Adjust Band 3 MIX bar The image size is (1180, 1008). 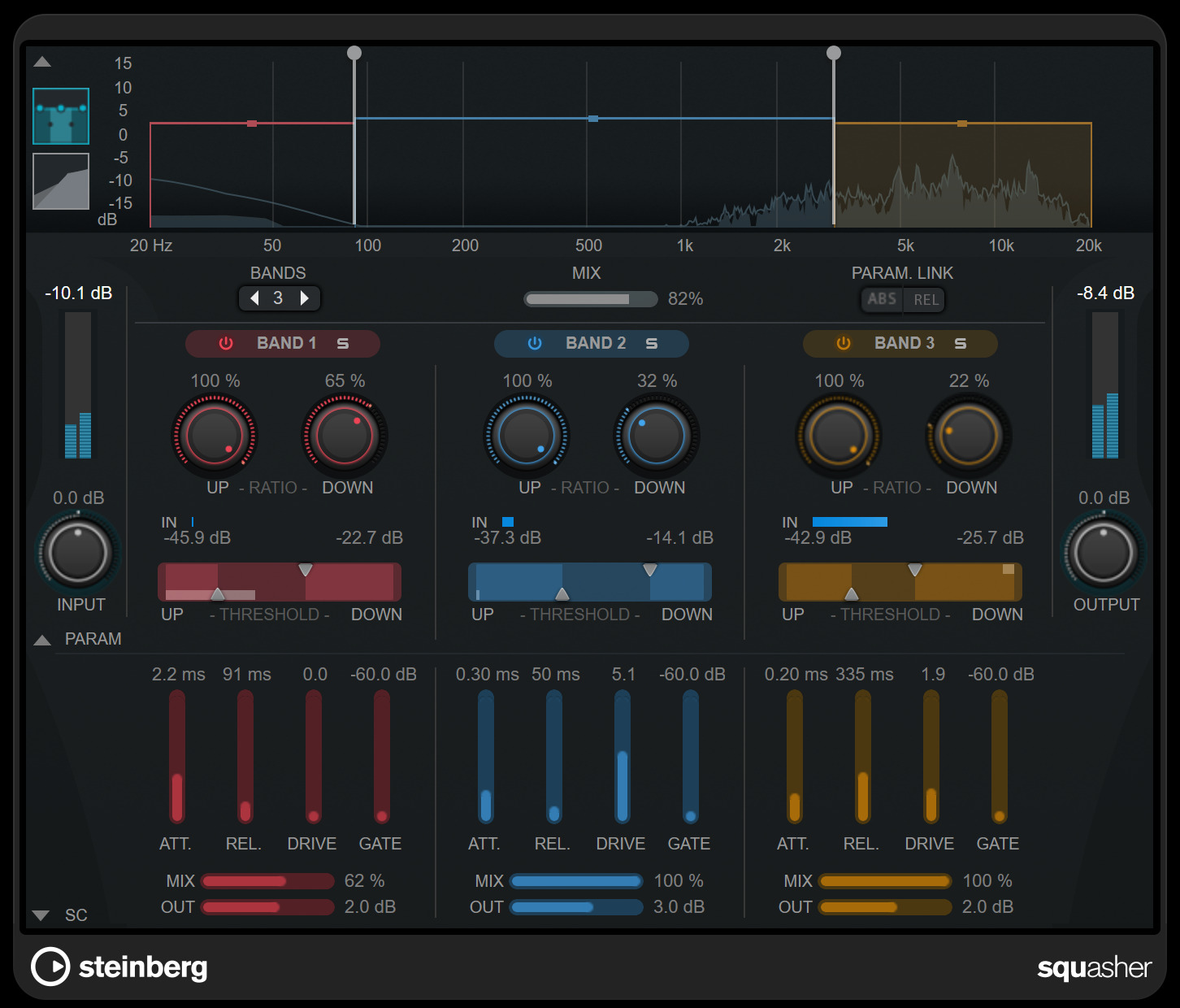(x=885, y=881)
